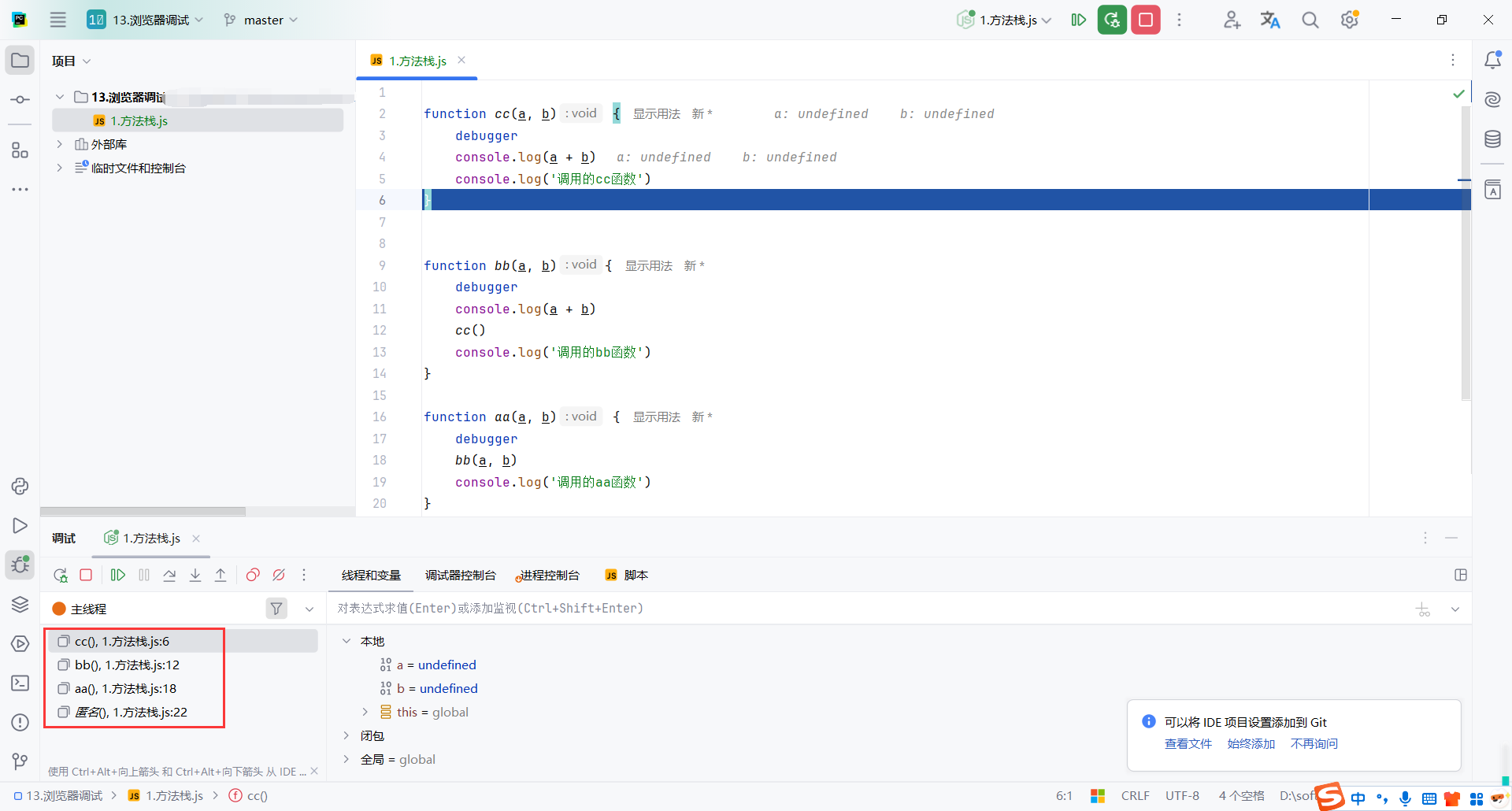Expand 临时文件和控制台 tree node
Viewport: 1512px width, 811px height.
coord(60,168)
